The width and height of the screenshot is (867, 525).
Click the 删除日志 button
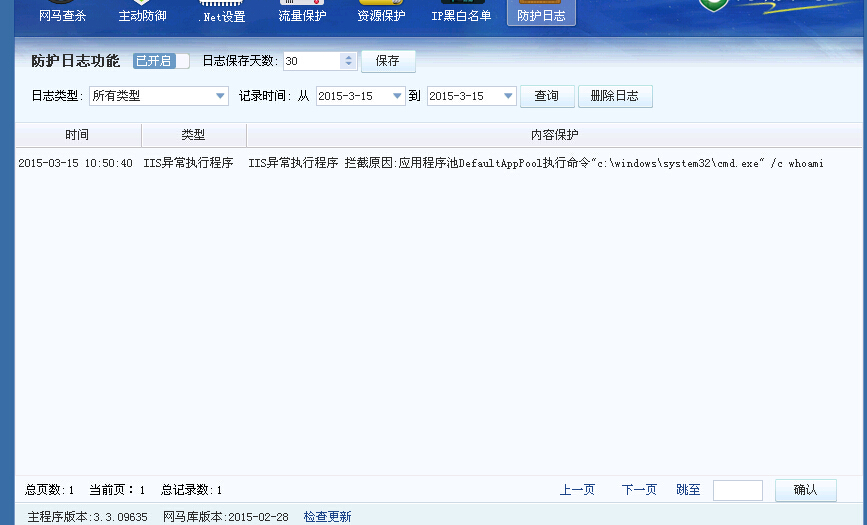pyautogui.click(x=615, y=96)
